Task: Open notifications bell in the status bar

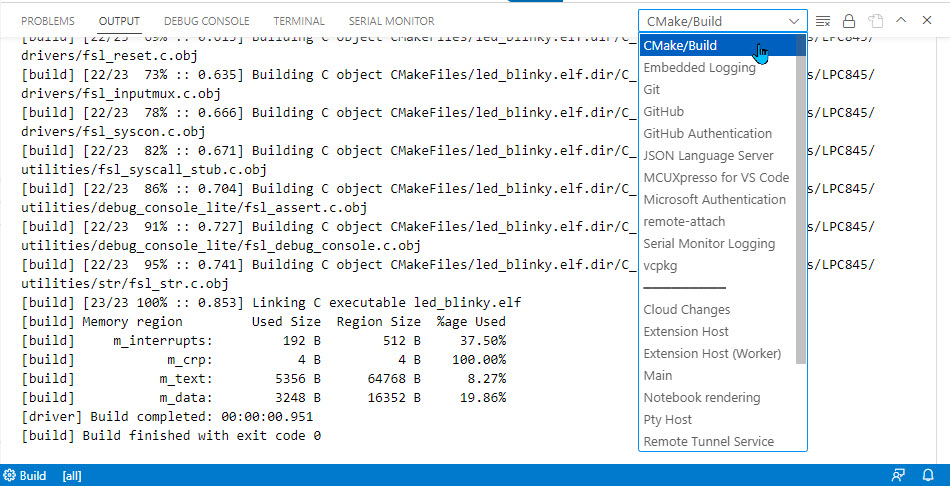Action: [927, 475]
